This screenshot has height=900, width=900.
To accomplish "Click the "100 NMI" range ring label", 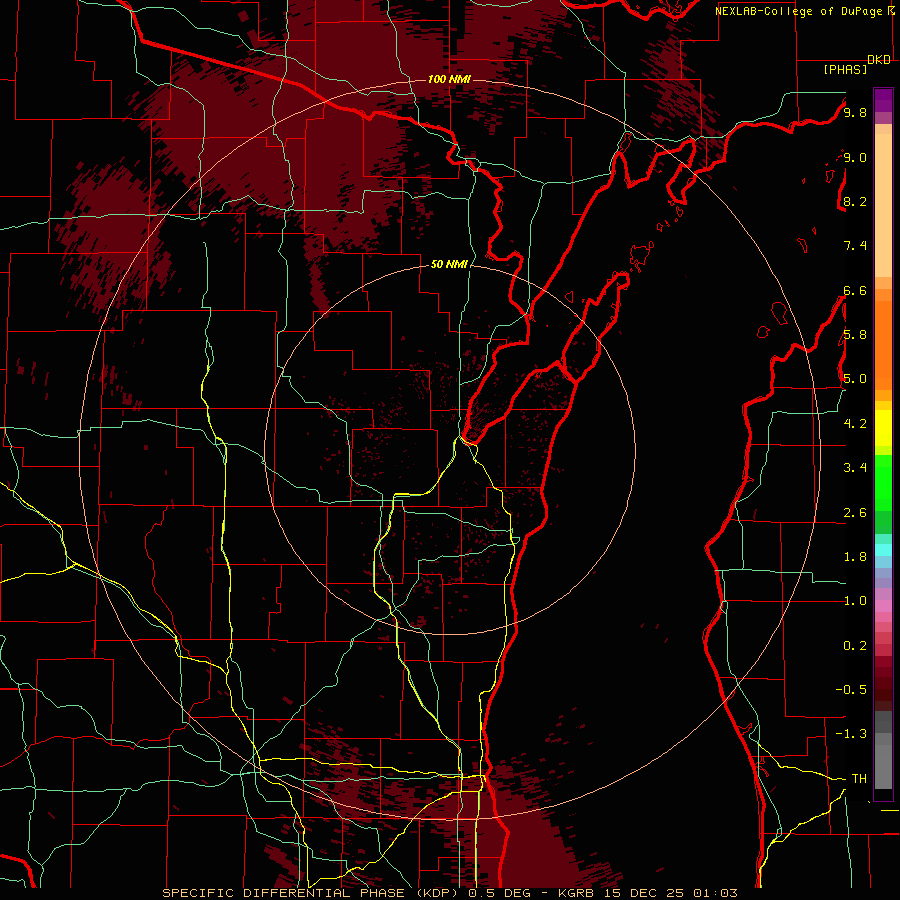I will coord(449,79).
